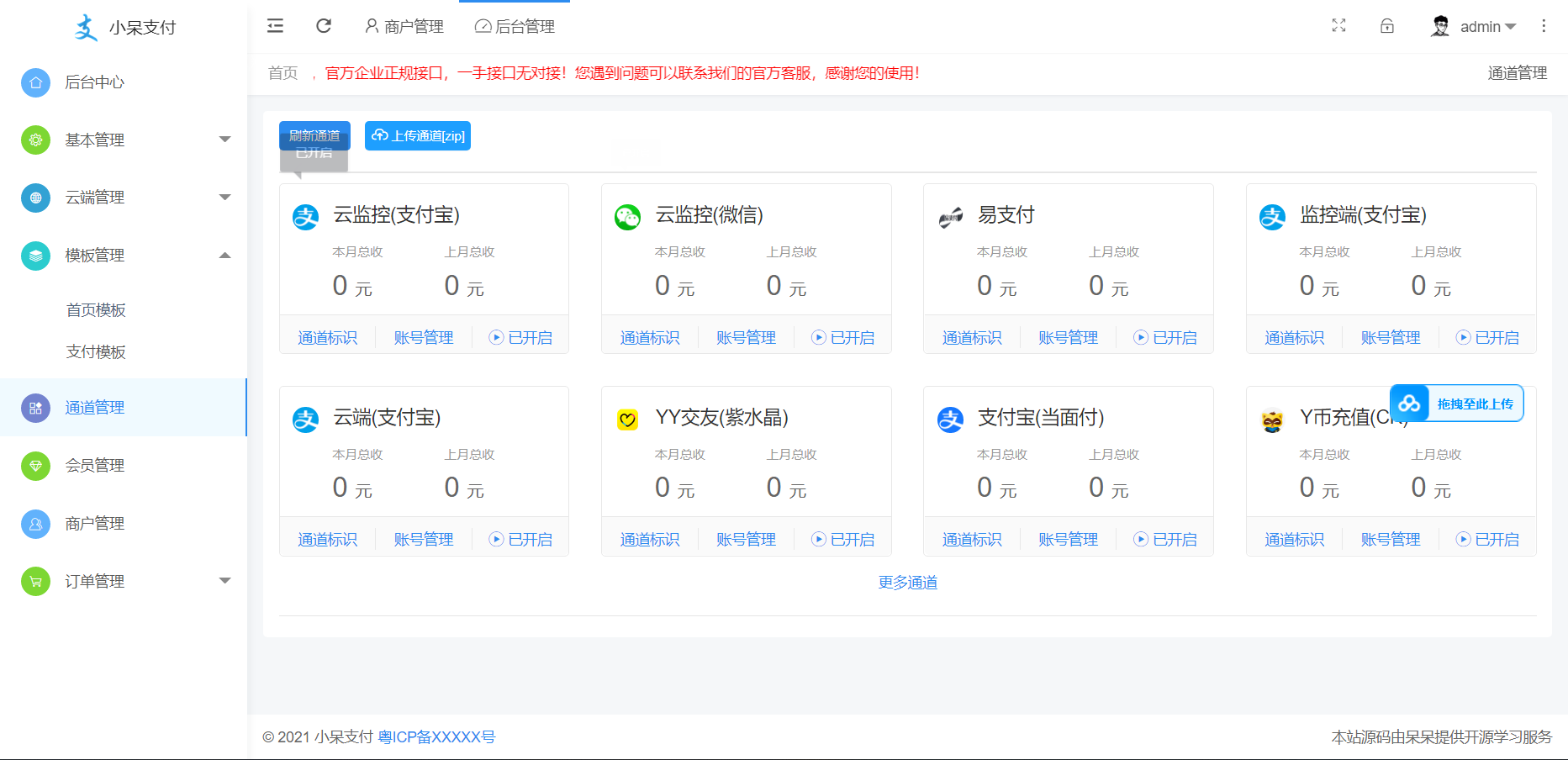Click the 上传通道[zip] button

(x=418, y=135)
